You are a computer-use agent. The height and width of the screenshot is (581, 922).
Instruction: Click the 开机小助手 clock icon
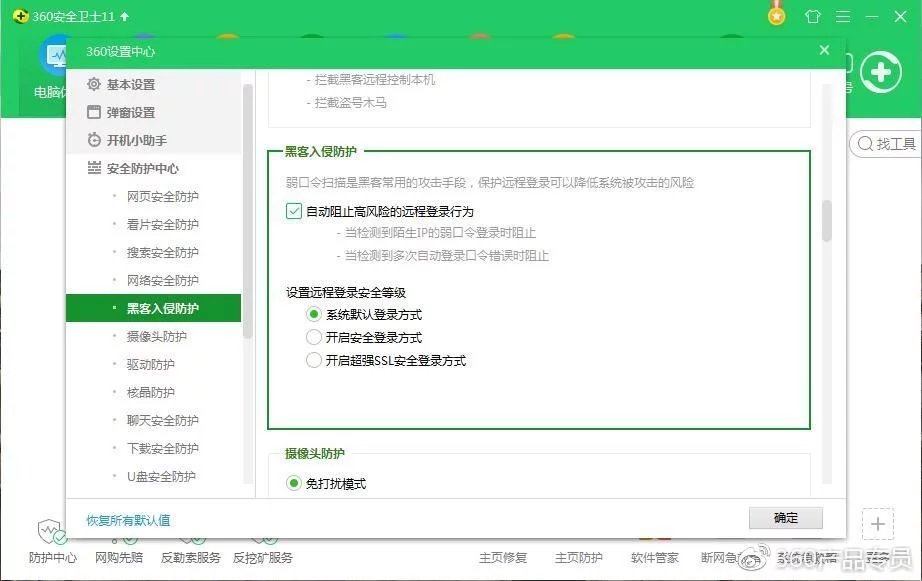tap(94, 140)
